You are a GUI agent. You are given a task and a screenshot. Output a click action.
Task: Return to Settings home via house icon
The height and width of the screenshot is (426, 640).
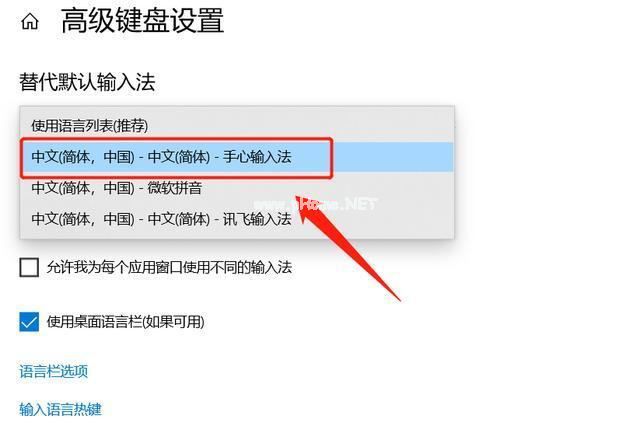(x=30, y=21)
